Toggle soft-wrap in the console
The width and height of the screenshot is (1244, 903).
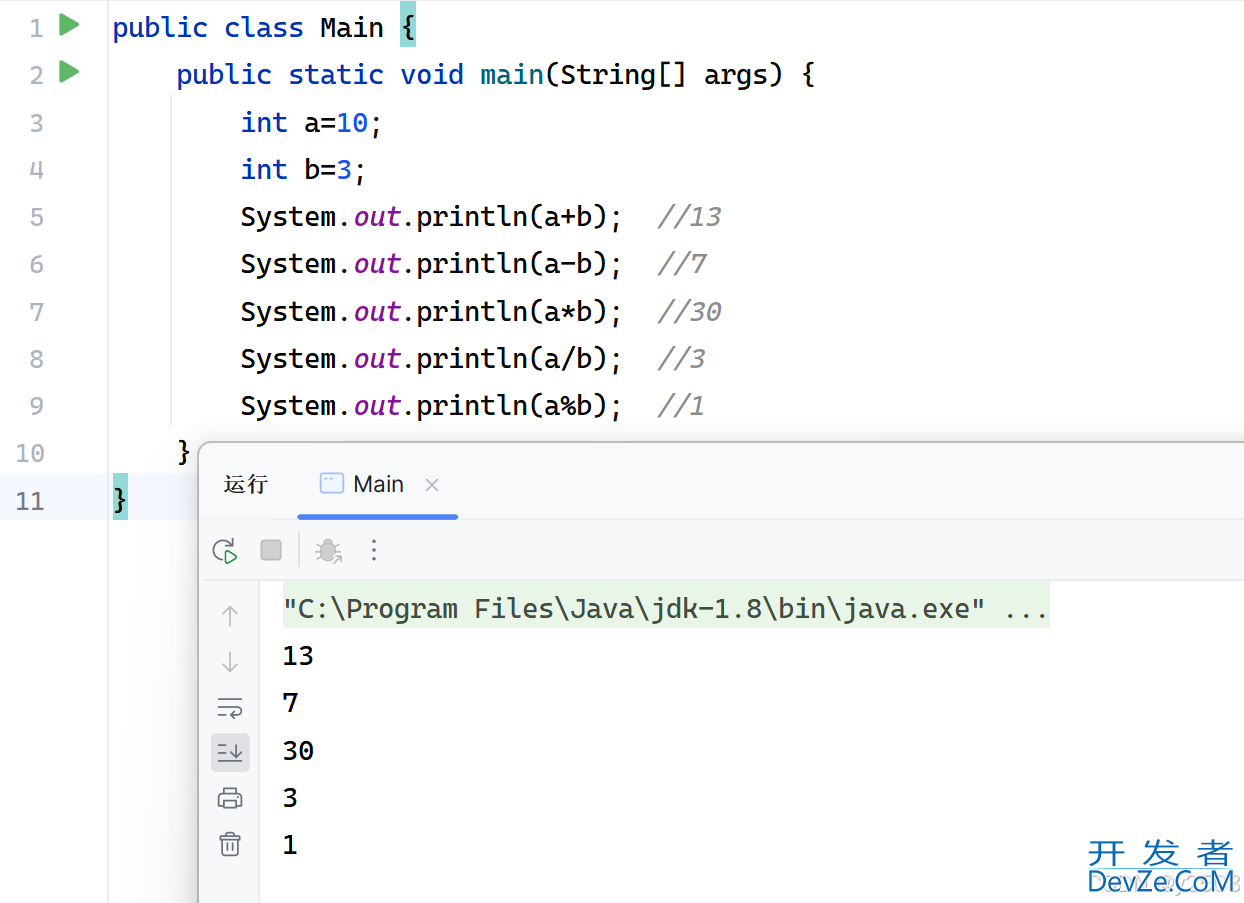coord(230,708)
